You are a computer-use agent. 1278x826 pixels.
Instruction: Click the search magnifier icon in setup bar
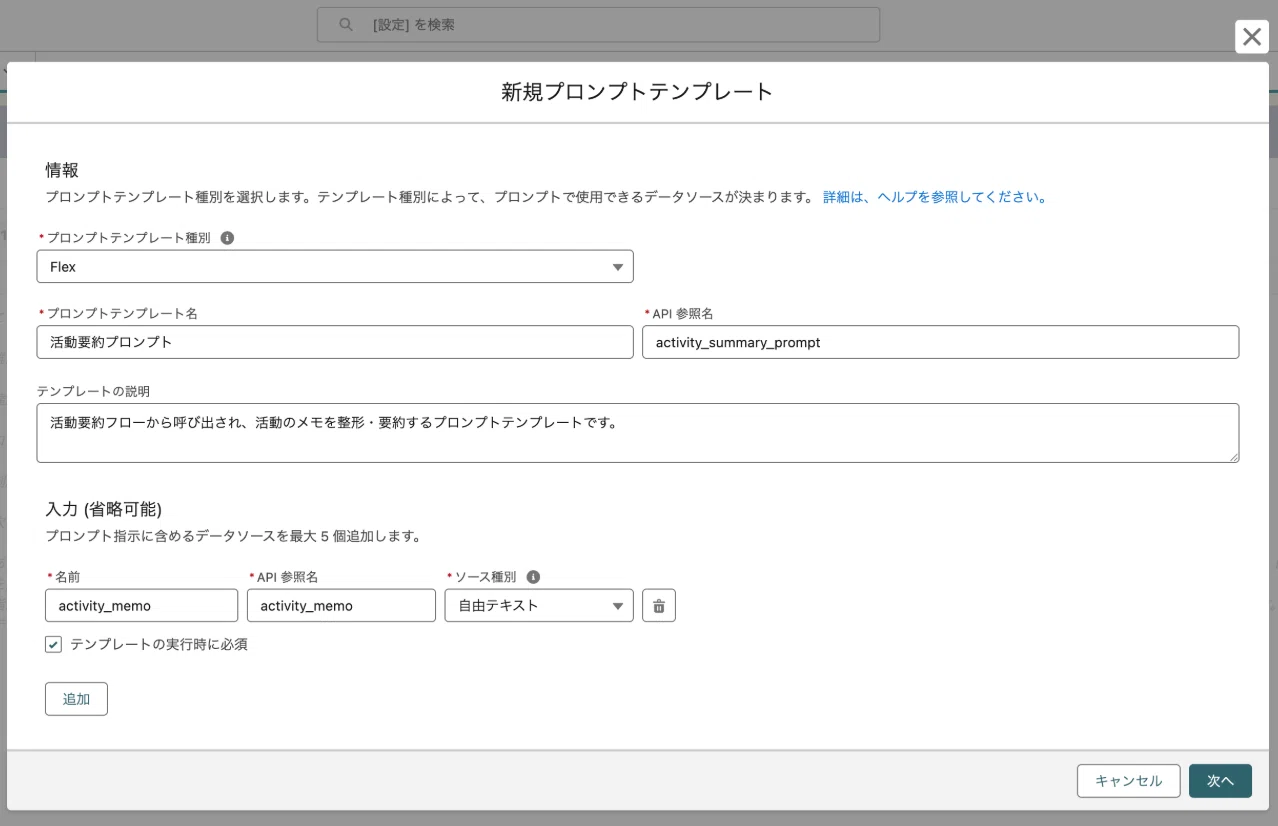[x=346, y=25]
